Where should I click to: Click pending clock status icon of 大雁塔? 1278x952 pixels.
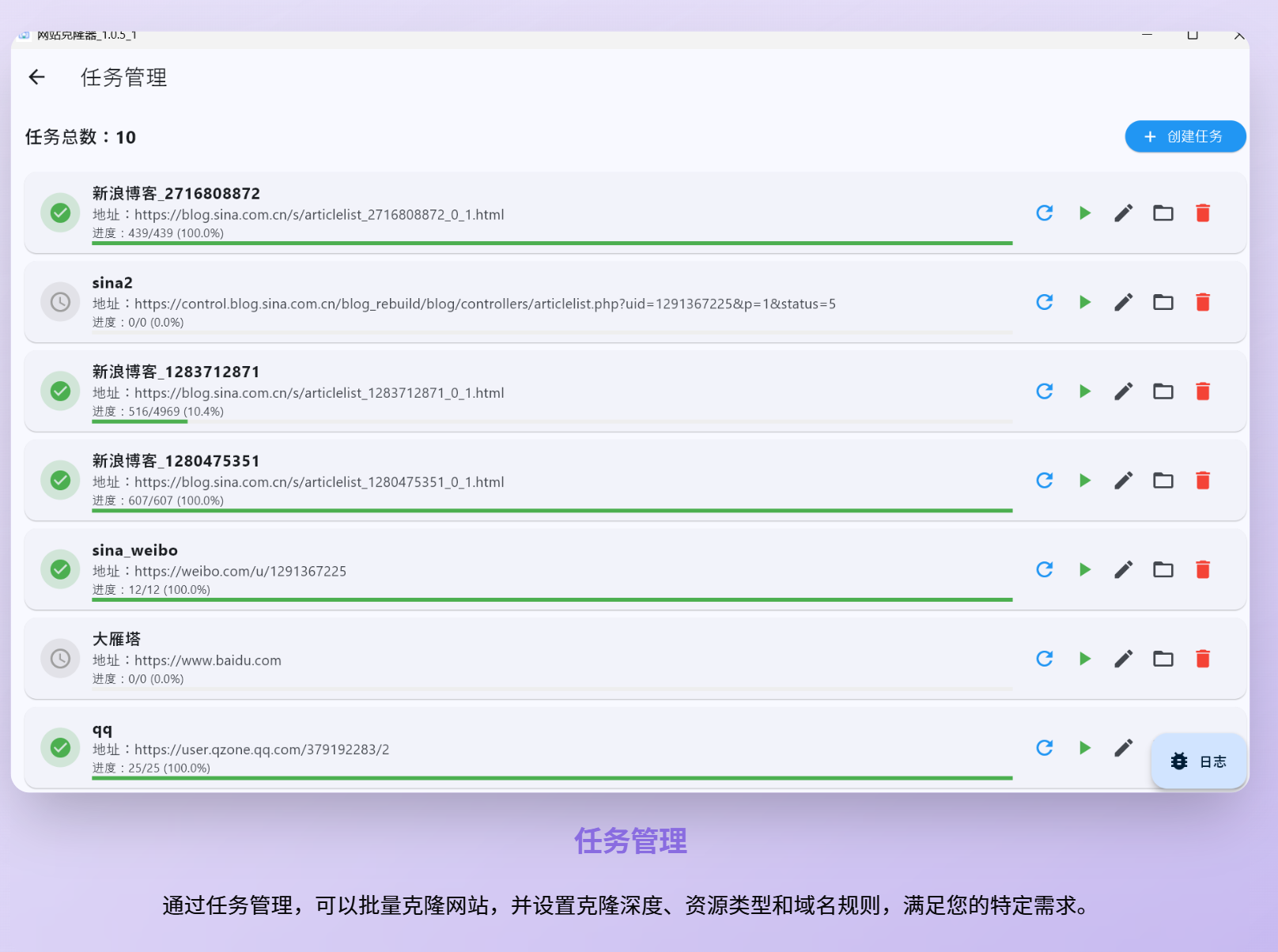(x=61, y=659)
